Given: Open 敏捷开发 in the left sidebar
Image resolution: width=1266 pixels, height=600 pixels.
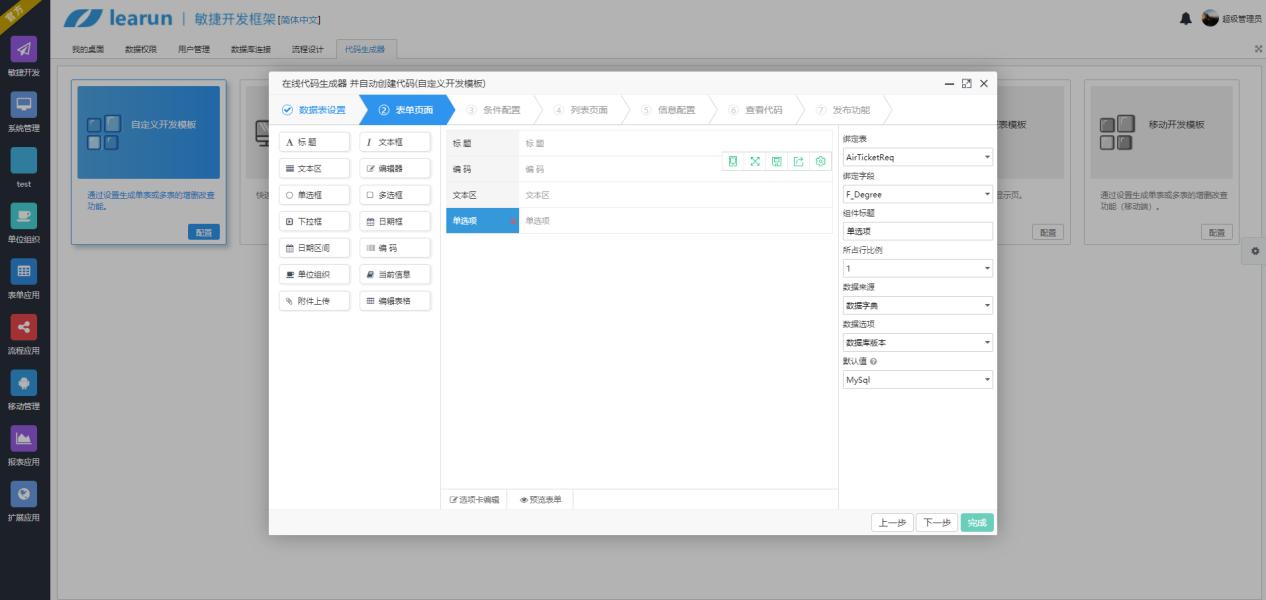Looking at the screenshot, I should click(x=23, y=49).
